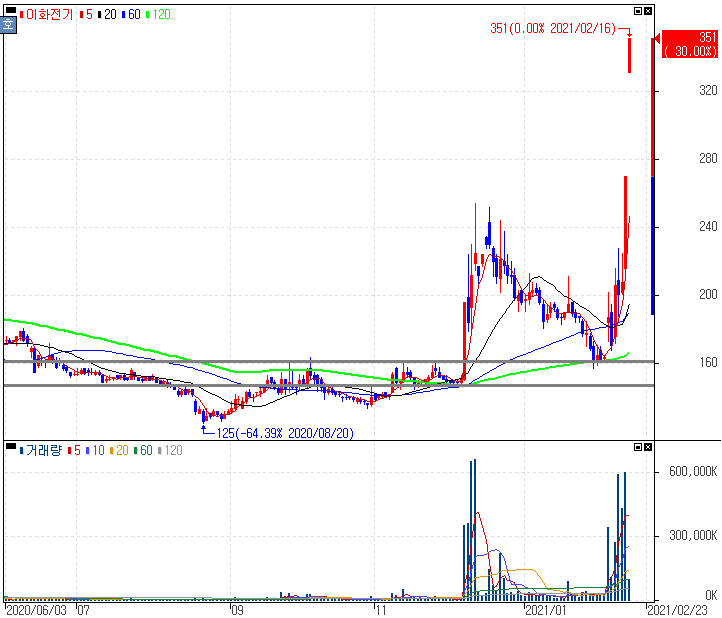The image size is (722, 618).
Task: Select the red 5-day price moving average legend
Action: (86, 15)
